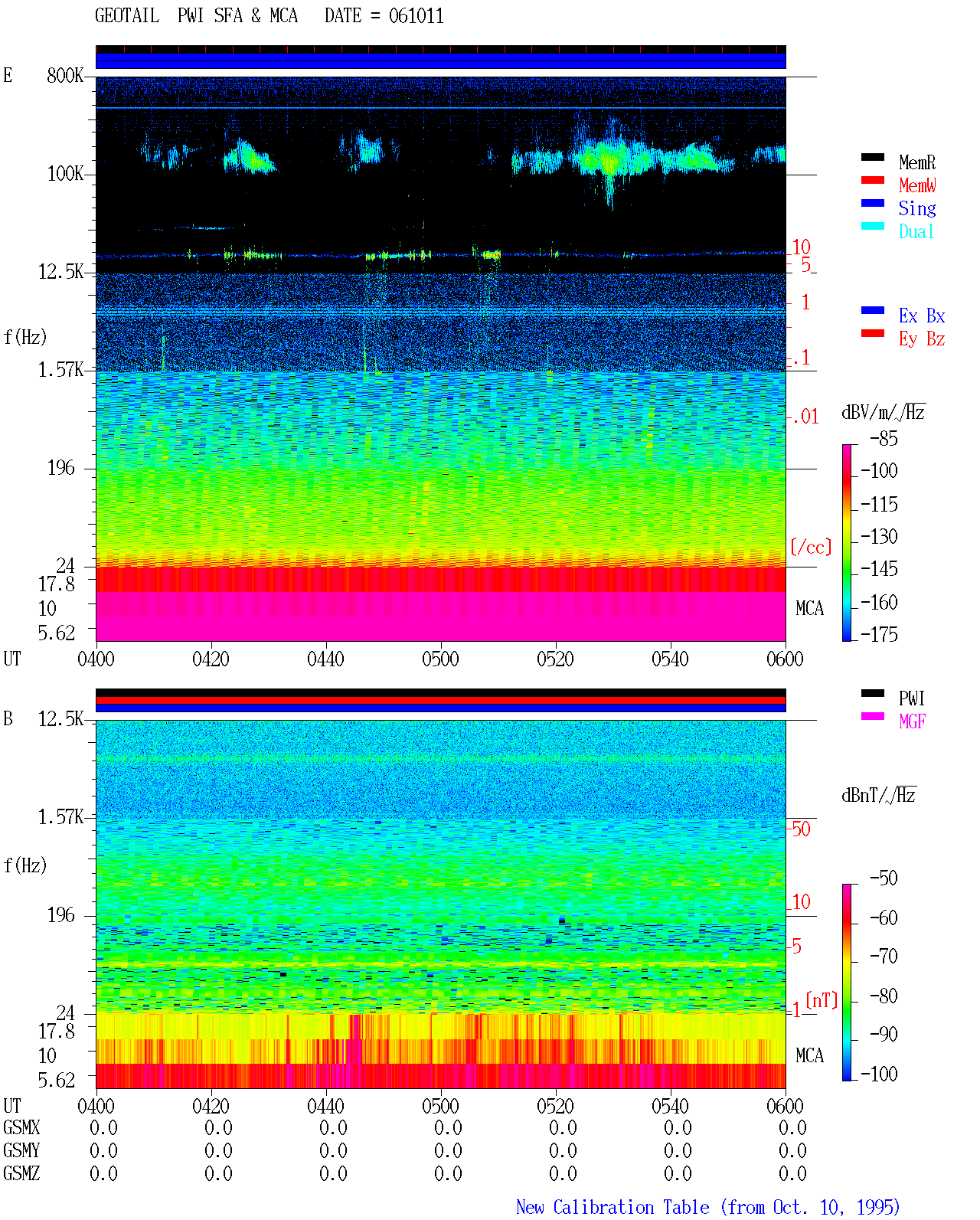Click the 'Dual' legend label
980x1220 pixels.
point(917,231)
